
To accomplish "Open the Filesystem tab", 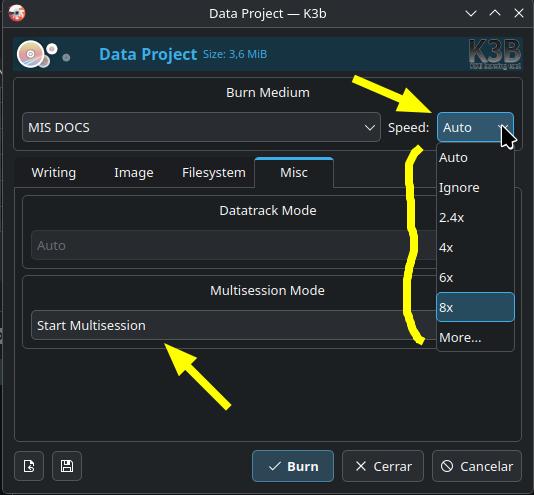I will (214, 172).
